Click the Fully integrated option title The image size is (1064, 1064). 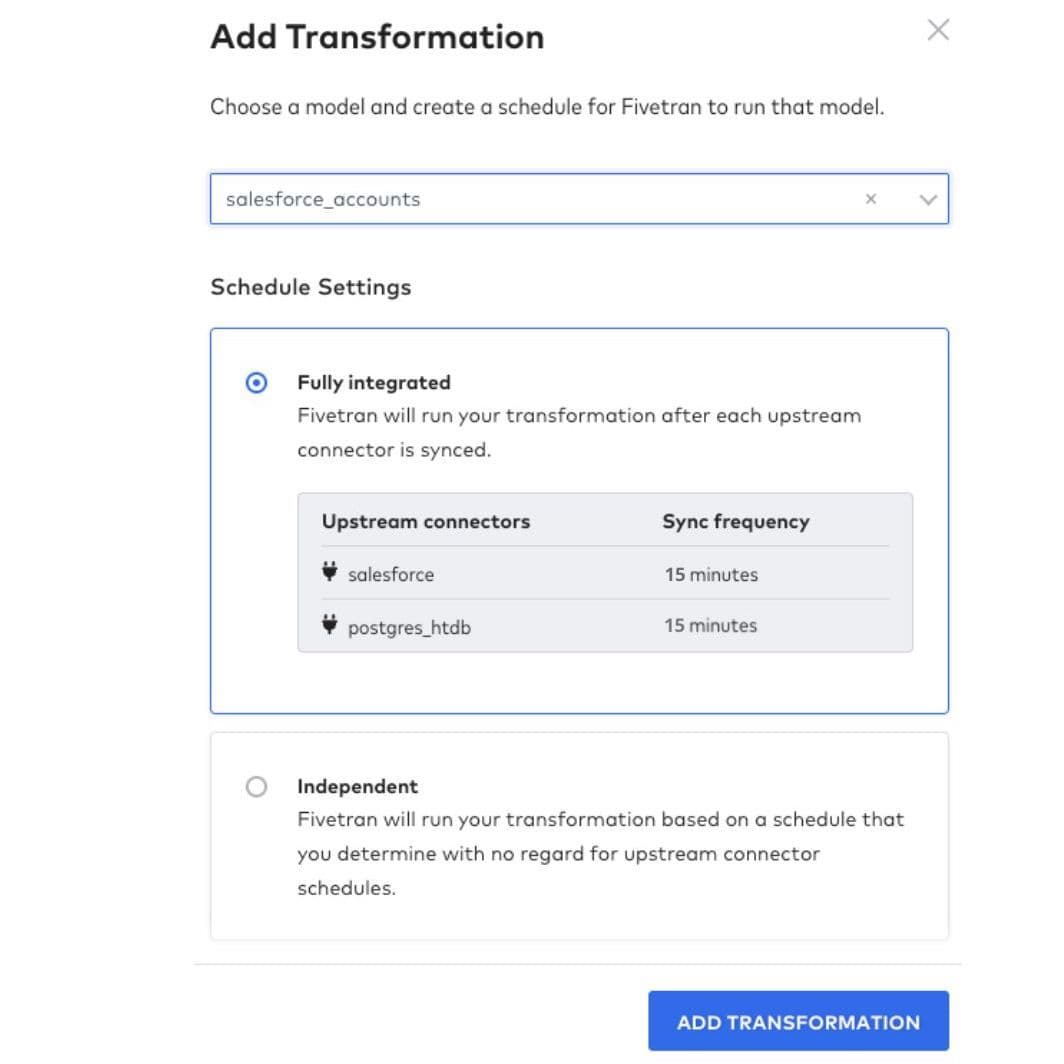(x=374, y=382)
